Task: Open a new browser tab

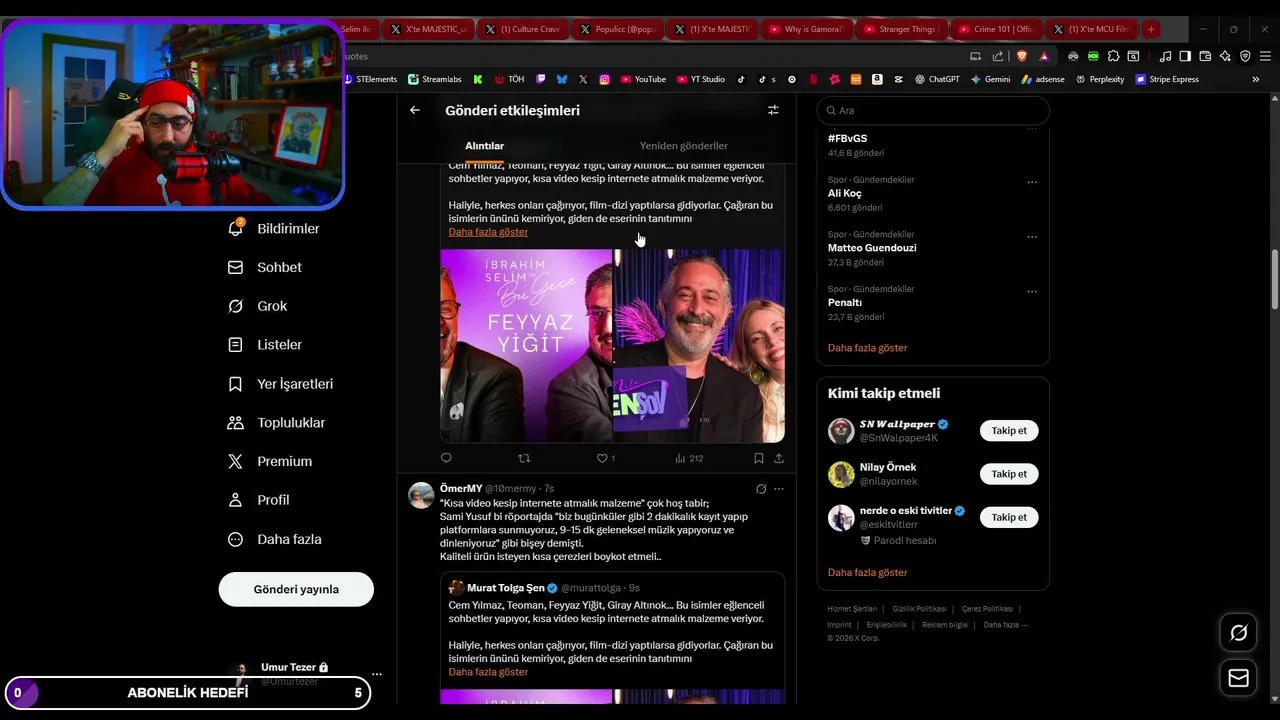Action: pos(1151,29)
